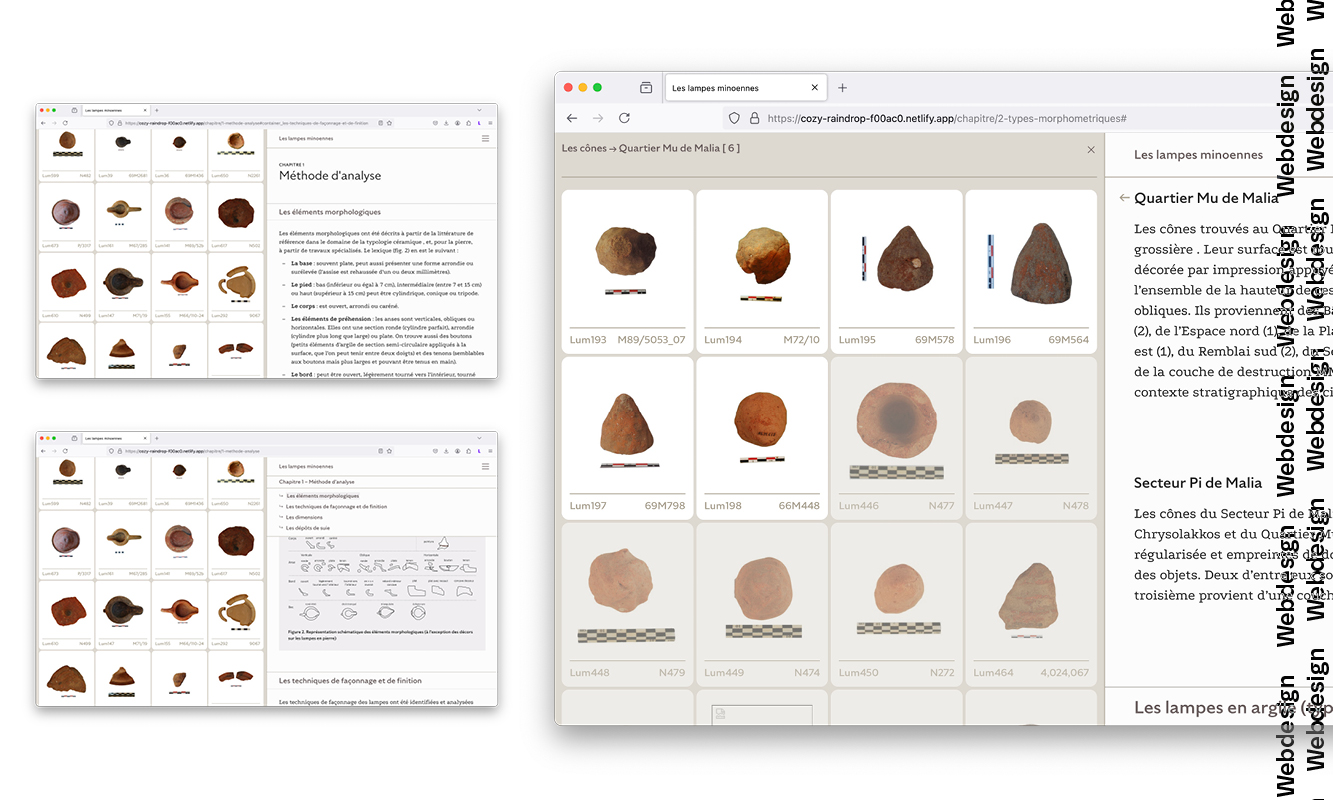Open Firefox application menu in Méthode d'analyse heading window
Image resolution: width=1333 pixels, height=800 pixels.
coord(490,123)
